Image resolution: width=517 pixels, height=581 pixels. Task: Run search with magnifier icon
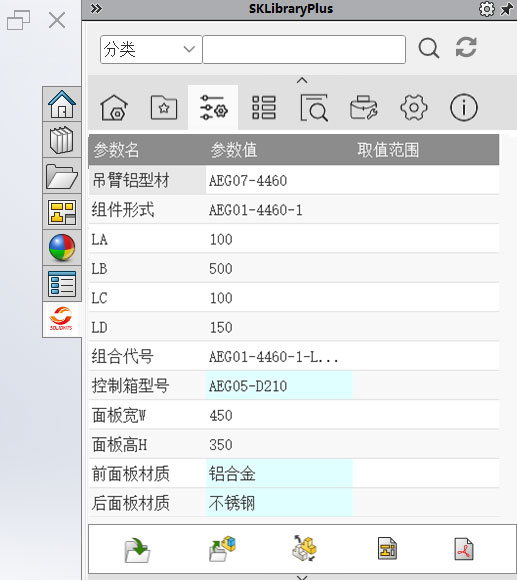click(x=429, y=49)
